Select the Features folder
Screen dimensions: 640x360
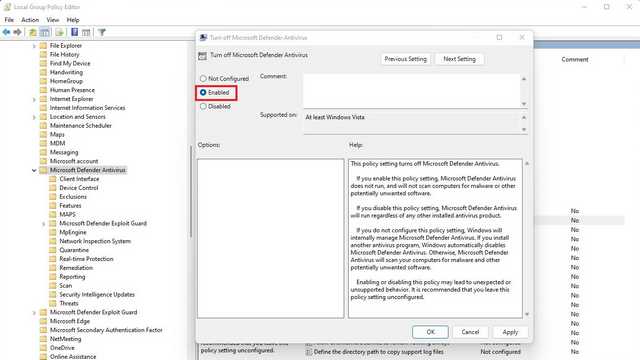pyautogui.click(x=70, y=206)
